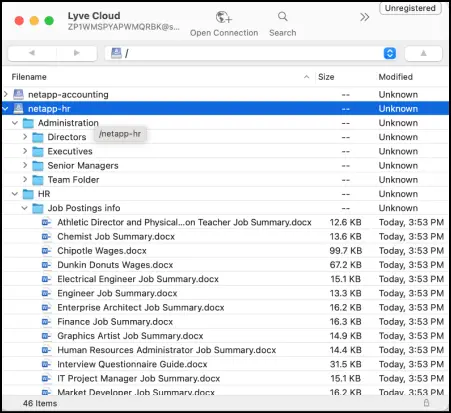Click the Open Connection globe icon

[223, 17]
